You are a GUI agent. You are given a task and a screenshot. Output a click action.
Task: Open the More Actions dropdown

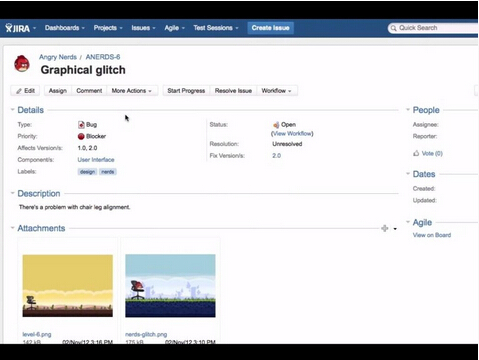[132, 91]
